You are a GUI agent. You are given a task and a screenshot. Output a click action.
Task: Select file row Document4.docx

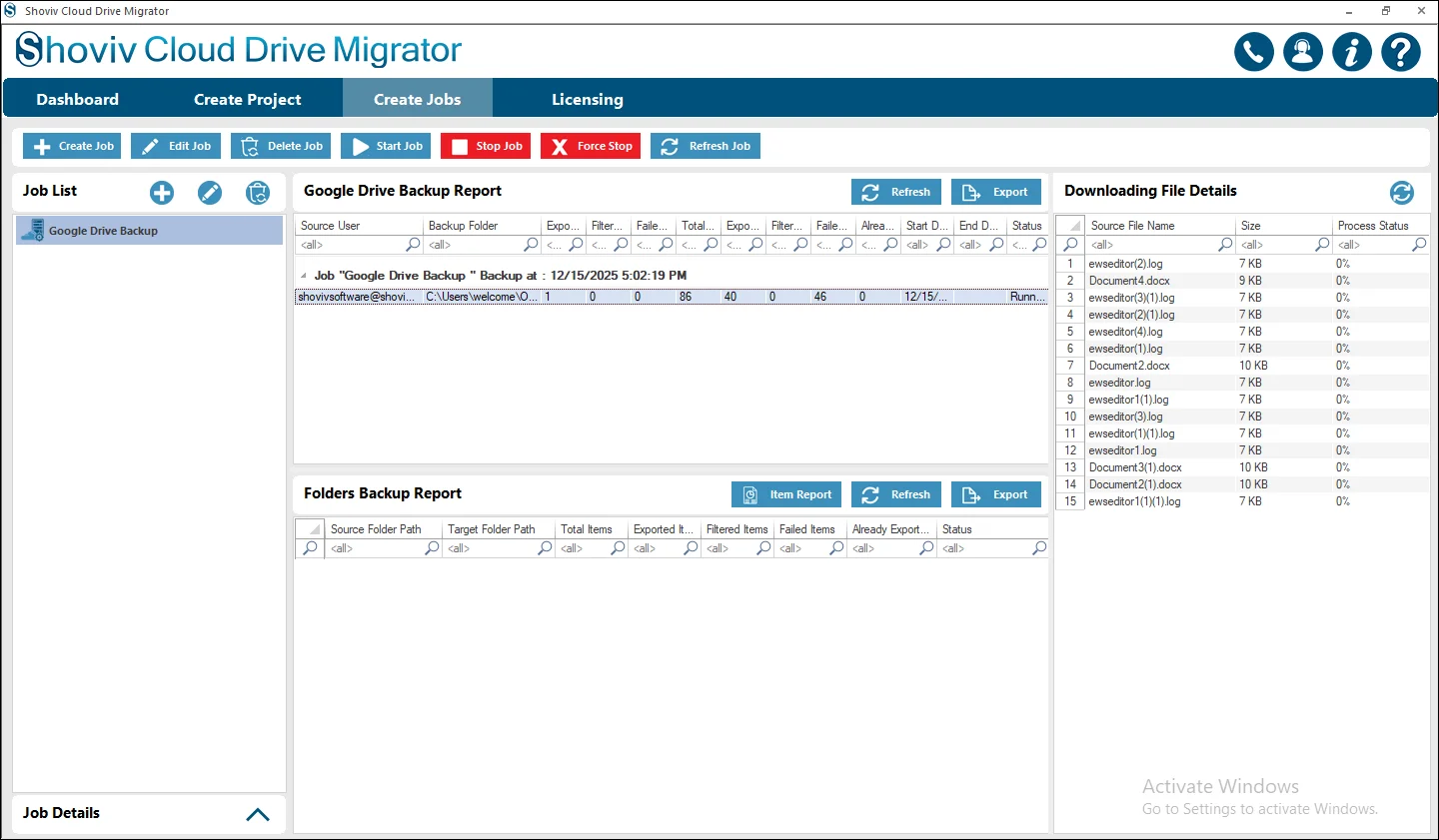point(1242,281)
